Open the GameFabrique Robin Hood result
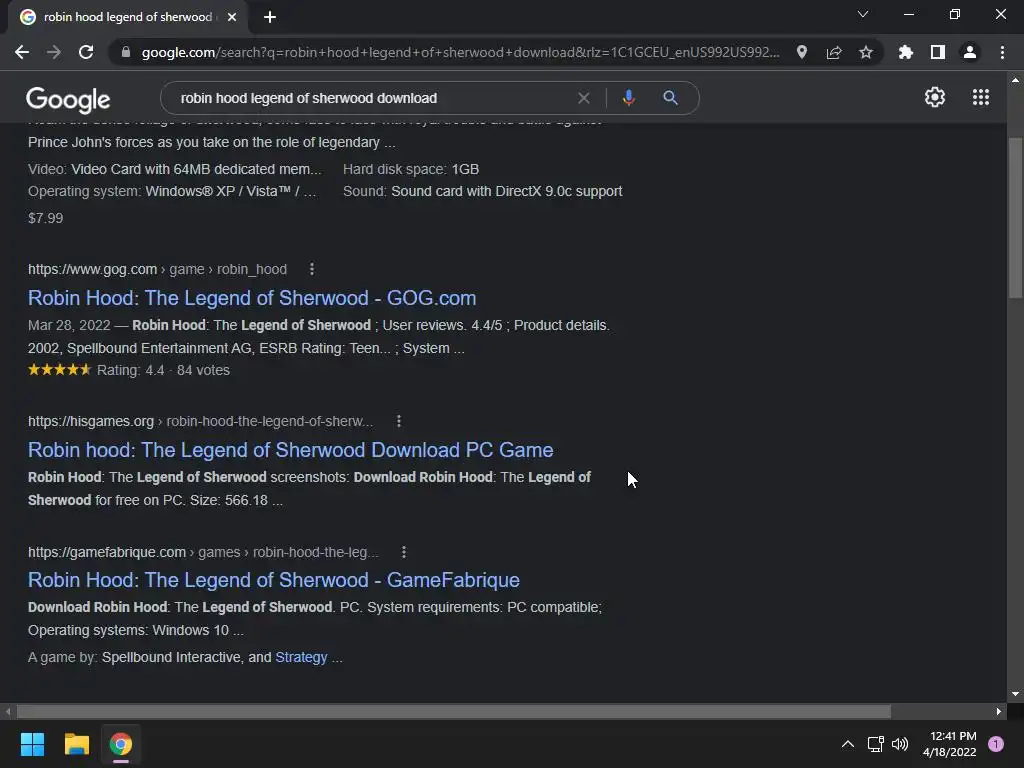Viewport: 1024px width, 768px height. pos(274,580)
